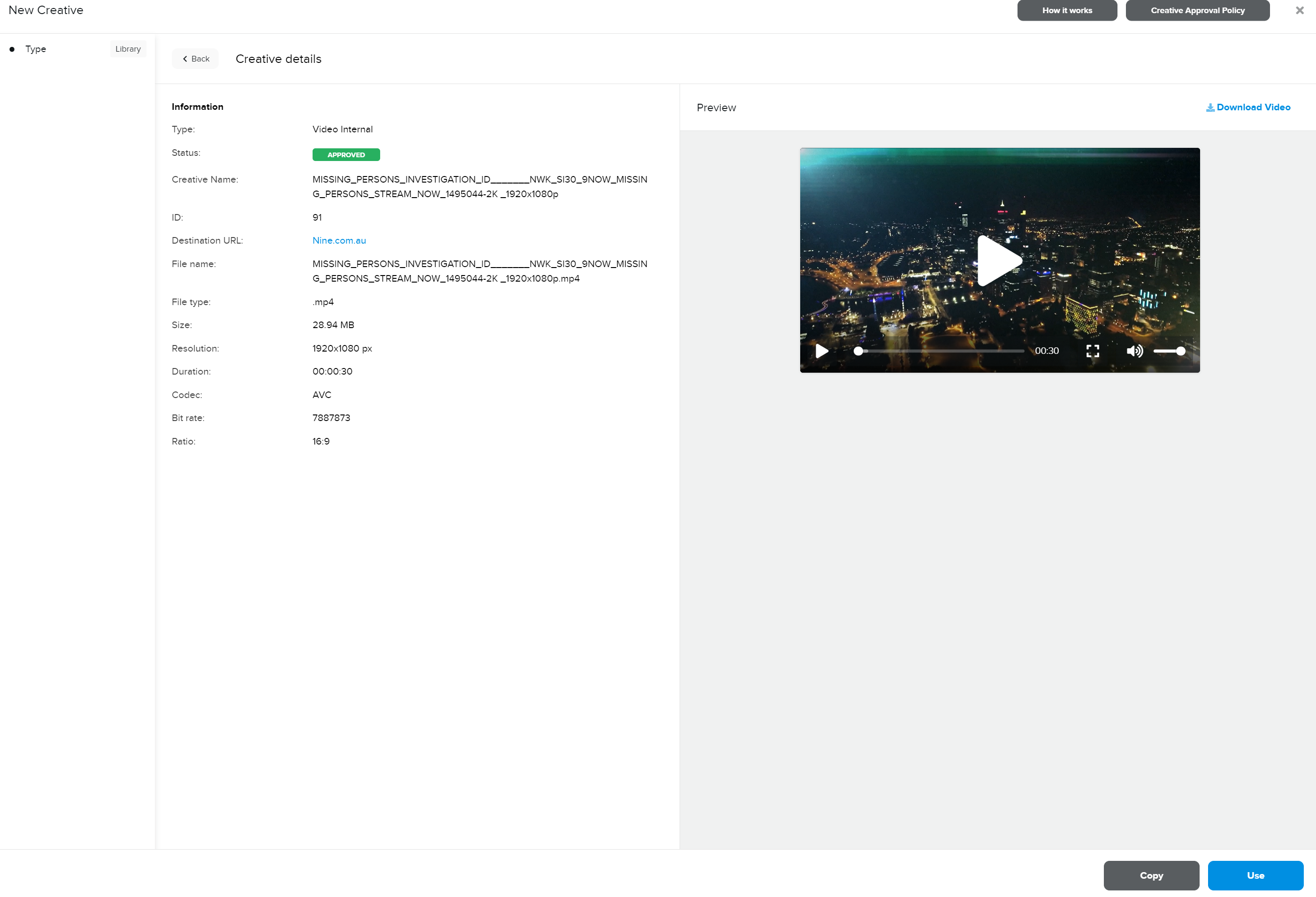The height and width of the screenshot is (897, 1316).
Task: Click the Creative Name value text
Action: click(x=480, y=187)
